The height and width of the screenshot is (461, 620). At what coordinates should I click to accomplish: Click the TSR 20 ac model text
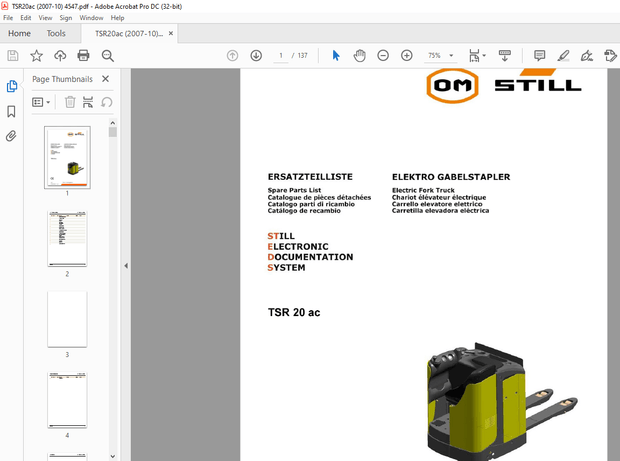tap(294, 312)
